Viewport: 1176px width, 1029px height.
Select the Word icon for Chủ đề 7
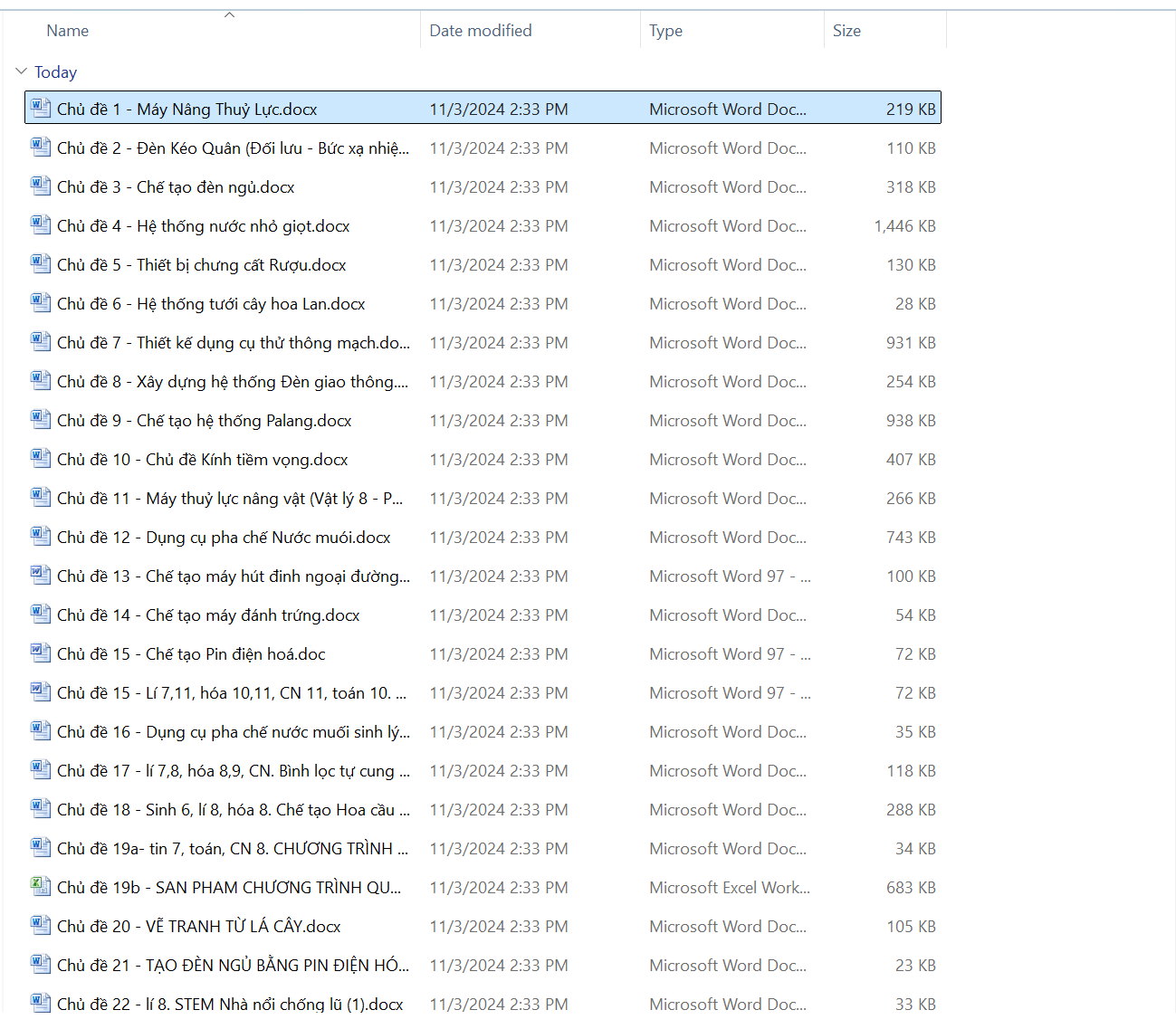pyautogui.click(x=41, y=342)
